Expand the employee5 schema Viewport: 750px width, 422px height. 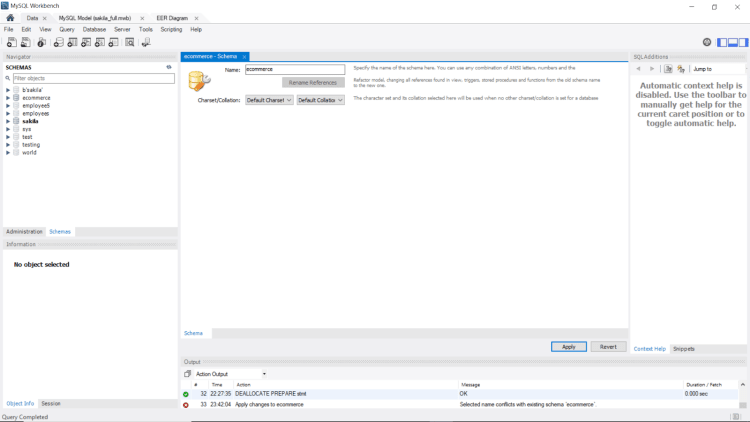8,106
